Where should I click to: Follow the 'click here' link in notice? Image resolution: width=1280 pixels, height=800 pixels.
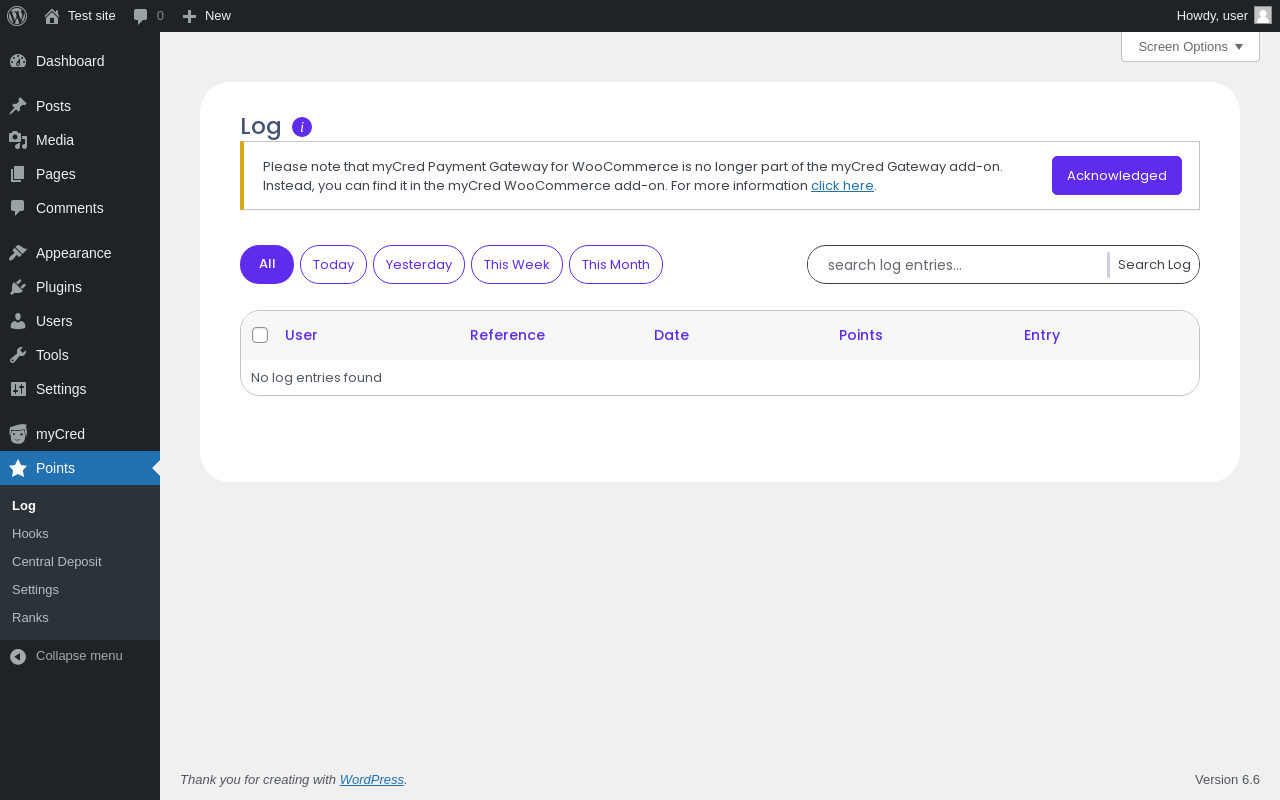(842, 186)
